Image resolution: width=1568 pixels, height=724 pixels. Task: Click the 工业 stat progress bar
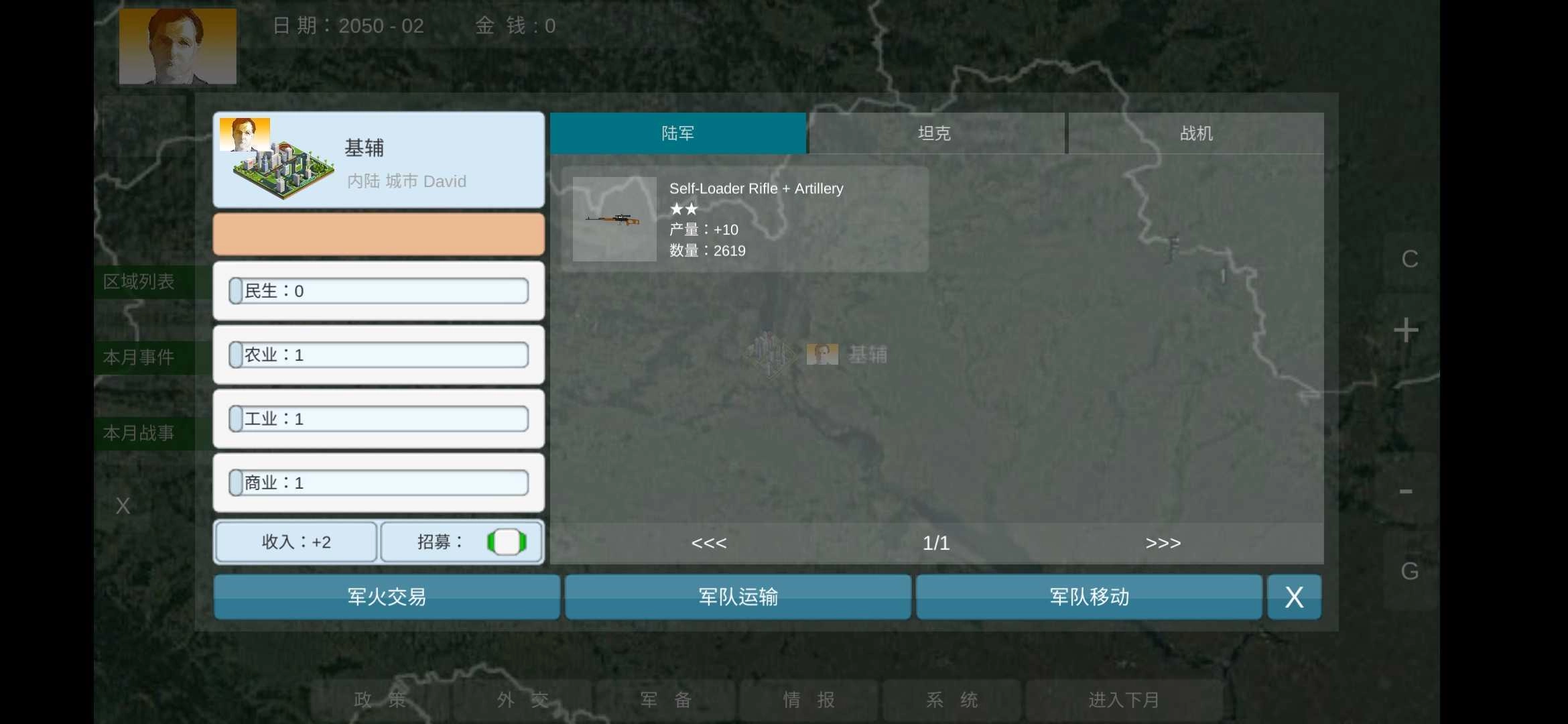[x=379, y=418]
